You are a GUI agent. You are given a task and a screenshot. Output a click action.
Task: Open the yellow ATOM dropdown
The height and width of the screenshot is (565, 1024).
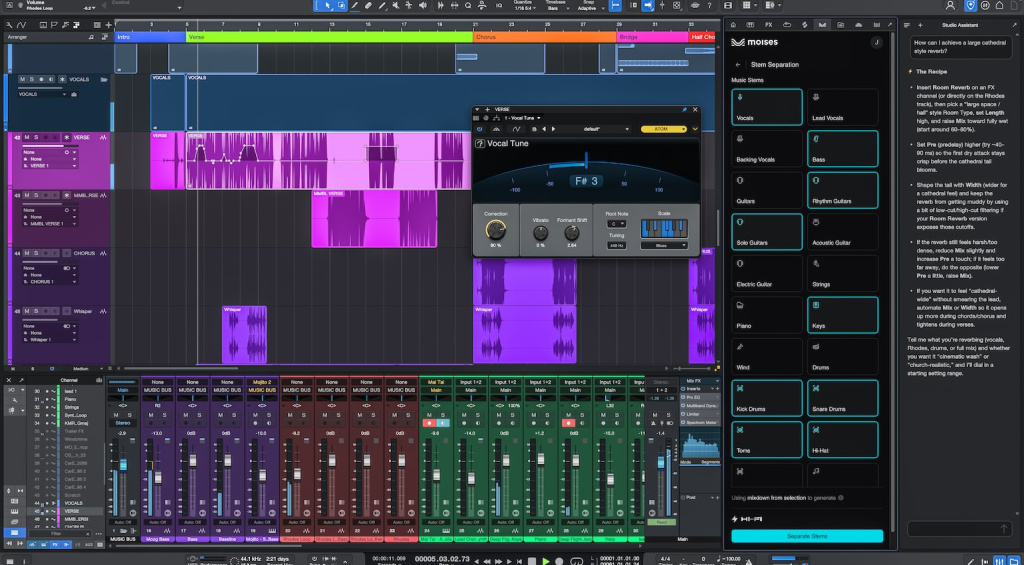664,129
